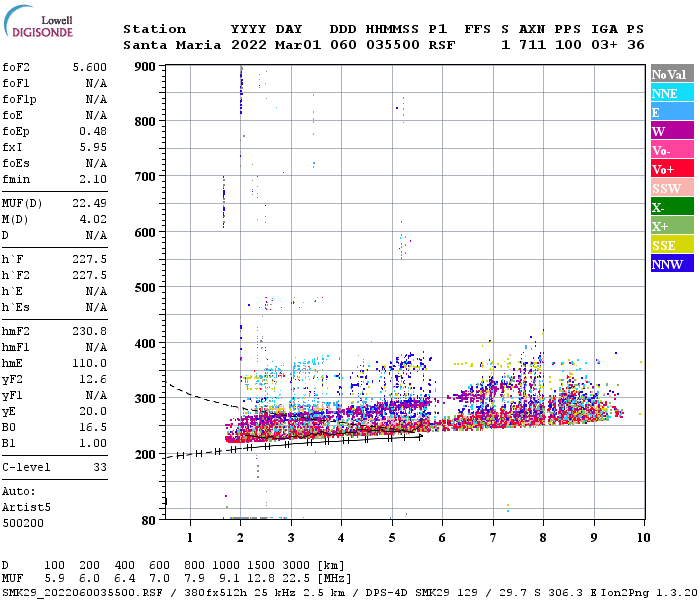Screen dimensions: 700x600
Task: Select the NNE legend swatch
Action: click(x=672, y=93)
